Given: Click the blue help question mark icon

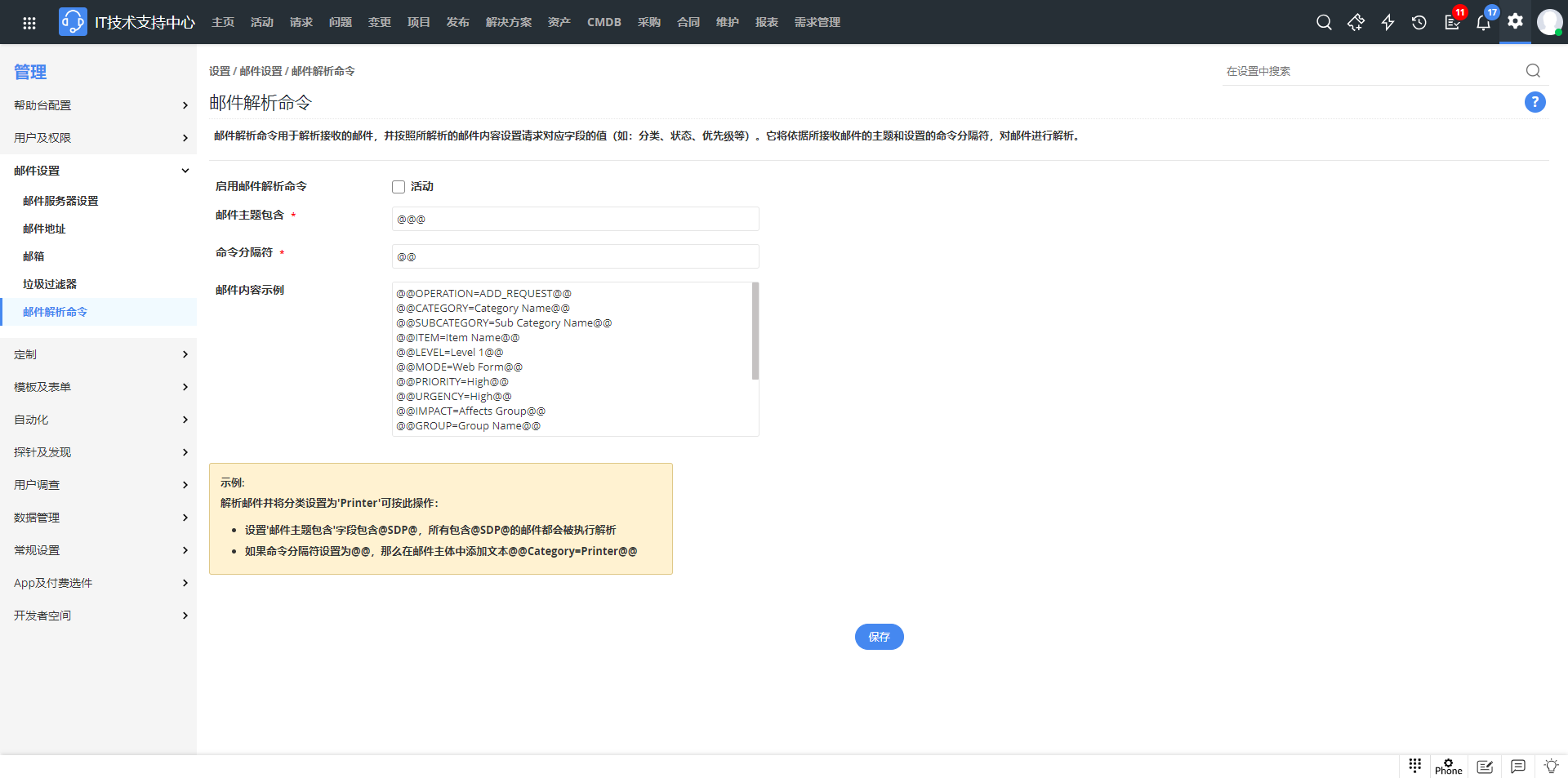Looking at the screenshot, I should tap(1535, 102).
